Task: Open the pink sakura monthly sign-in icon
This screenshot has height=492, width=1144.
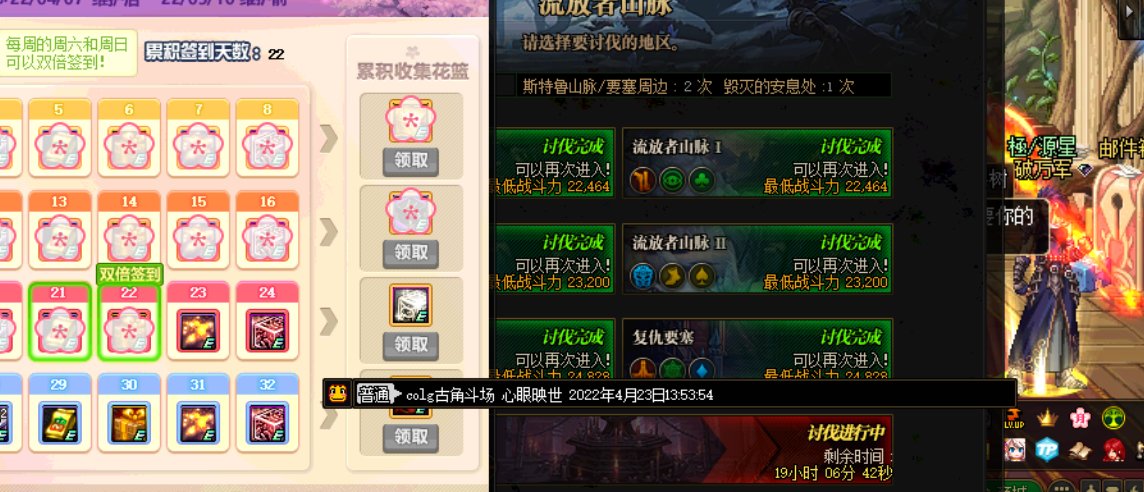Action: click(x=1080, y=418)
